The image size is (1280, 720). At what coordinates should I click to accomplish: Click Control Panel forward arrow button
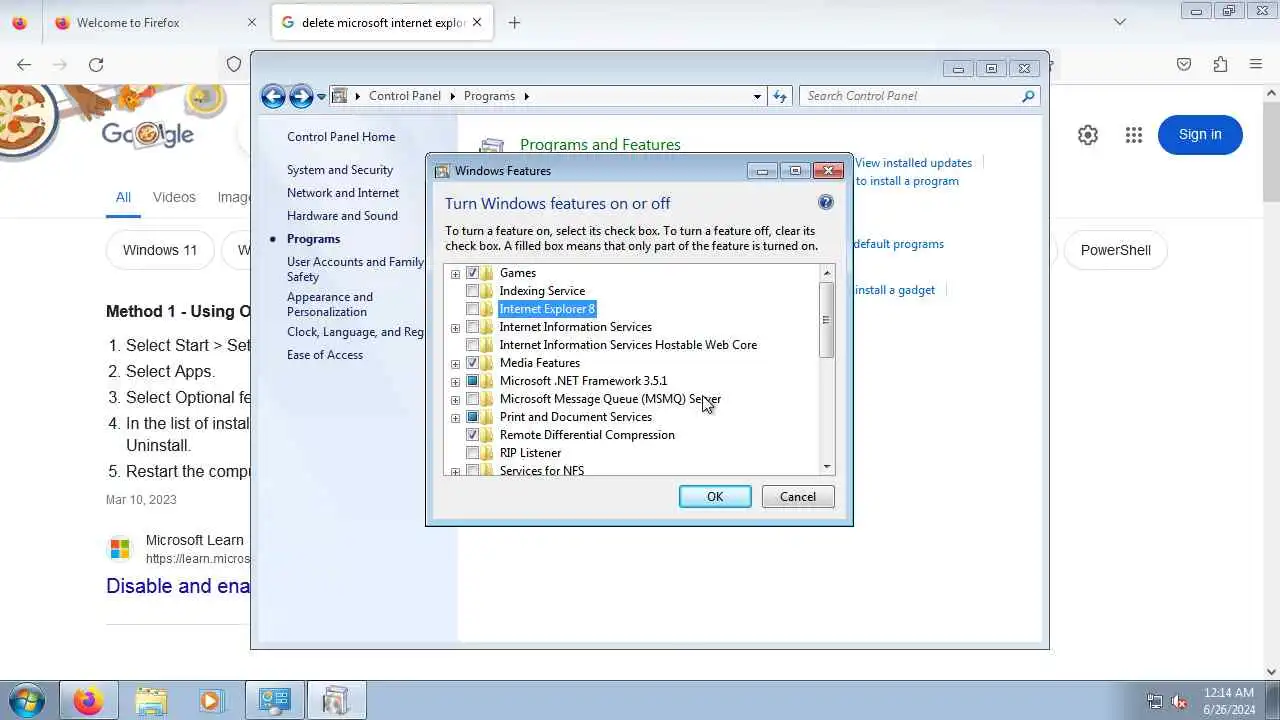tap(301, 96)
